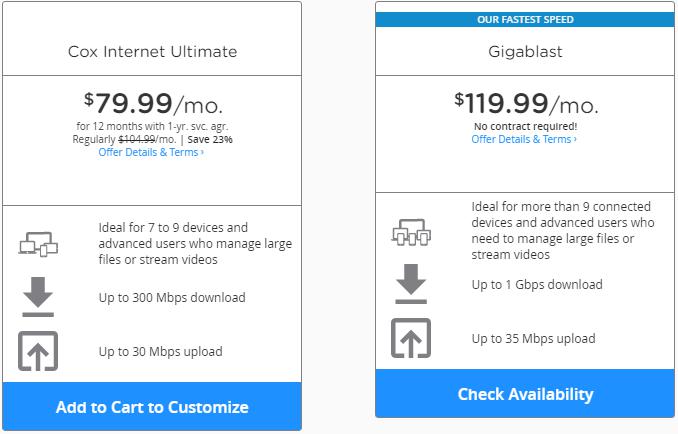Click the 'Up to 1 Gbps download' text

[x=537, y=284]
